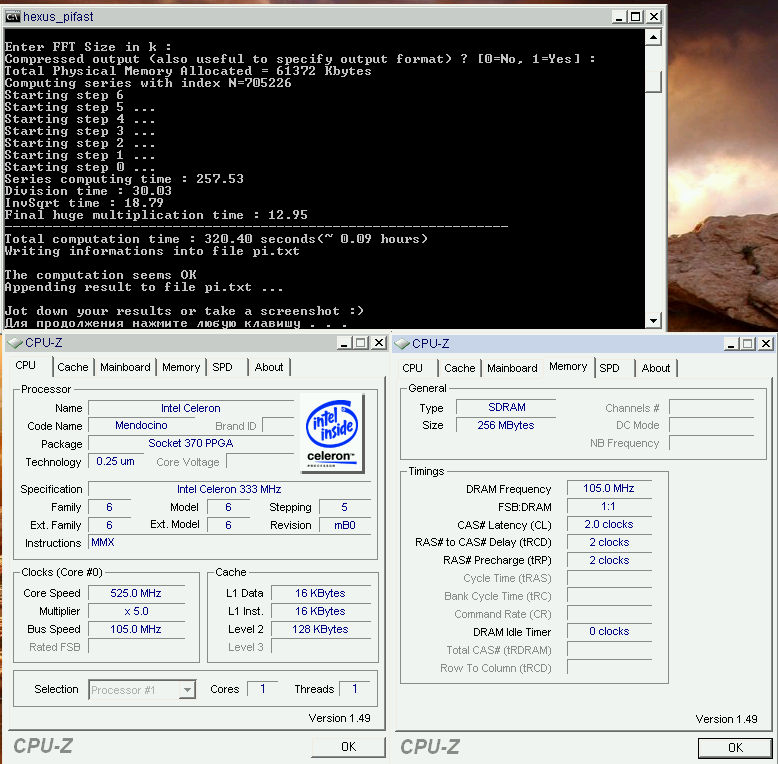Open the Cache tab in left CPU-Z window
The height and width of the screenshot is (764, 778).
point(73,367)
